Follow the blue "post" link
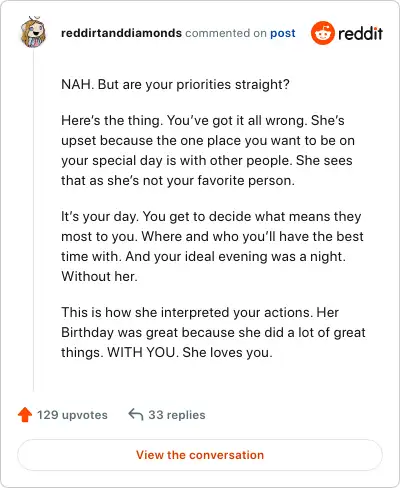The image size is (400, 488). (283, 33)
